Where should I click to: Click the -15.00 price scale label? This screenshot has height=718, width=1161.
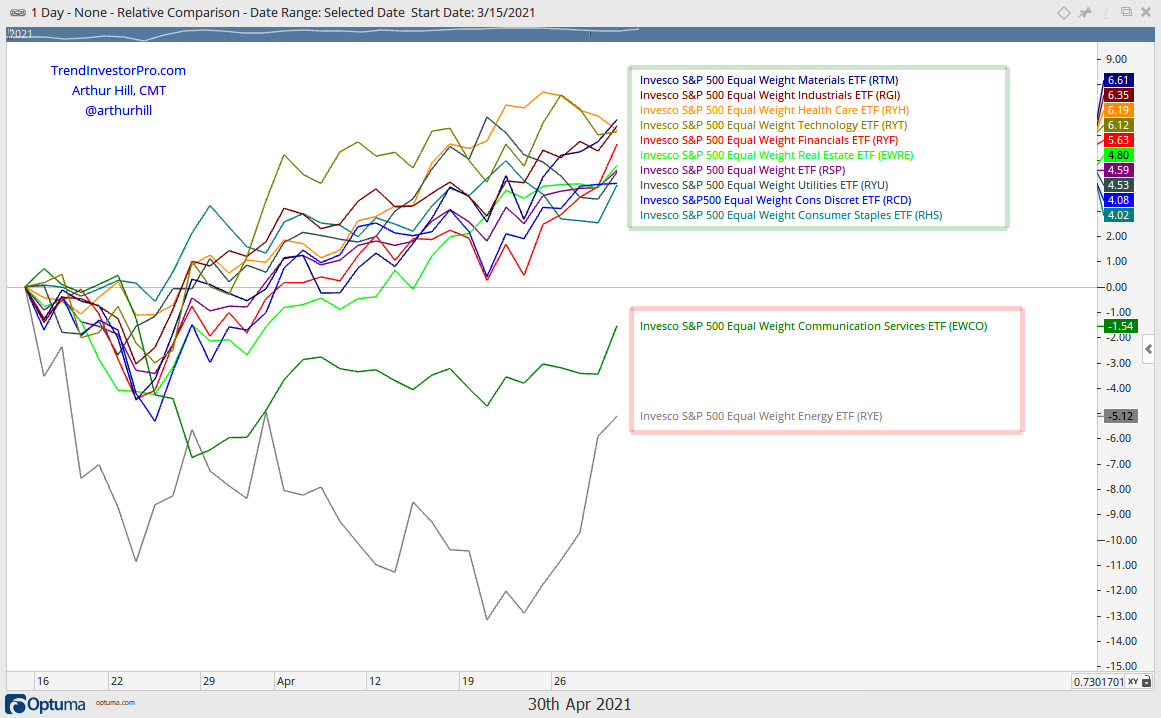tap(1120, 666)
